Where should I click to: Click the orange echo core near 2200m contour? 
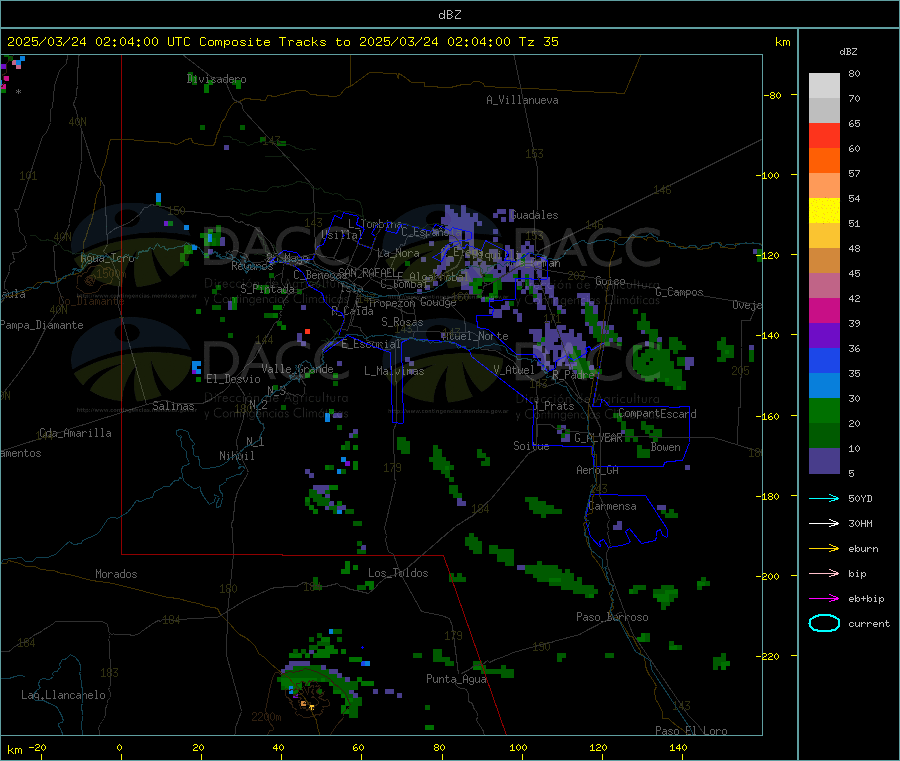click(304, 704)
